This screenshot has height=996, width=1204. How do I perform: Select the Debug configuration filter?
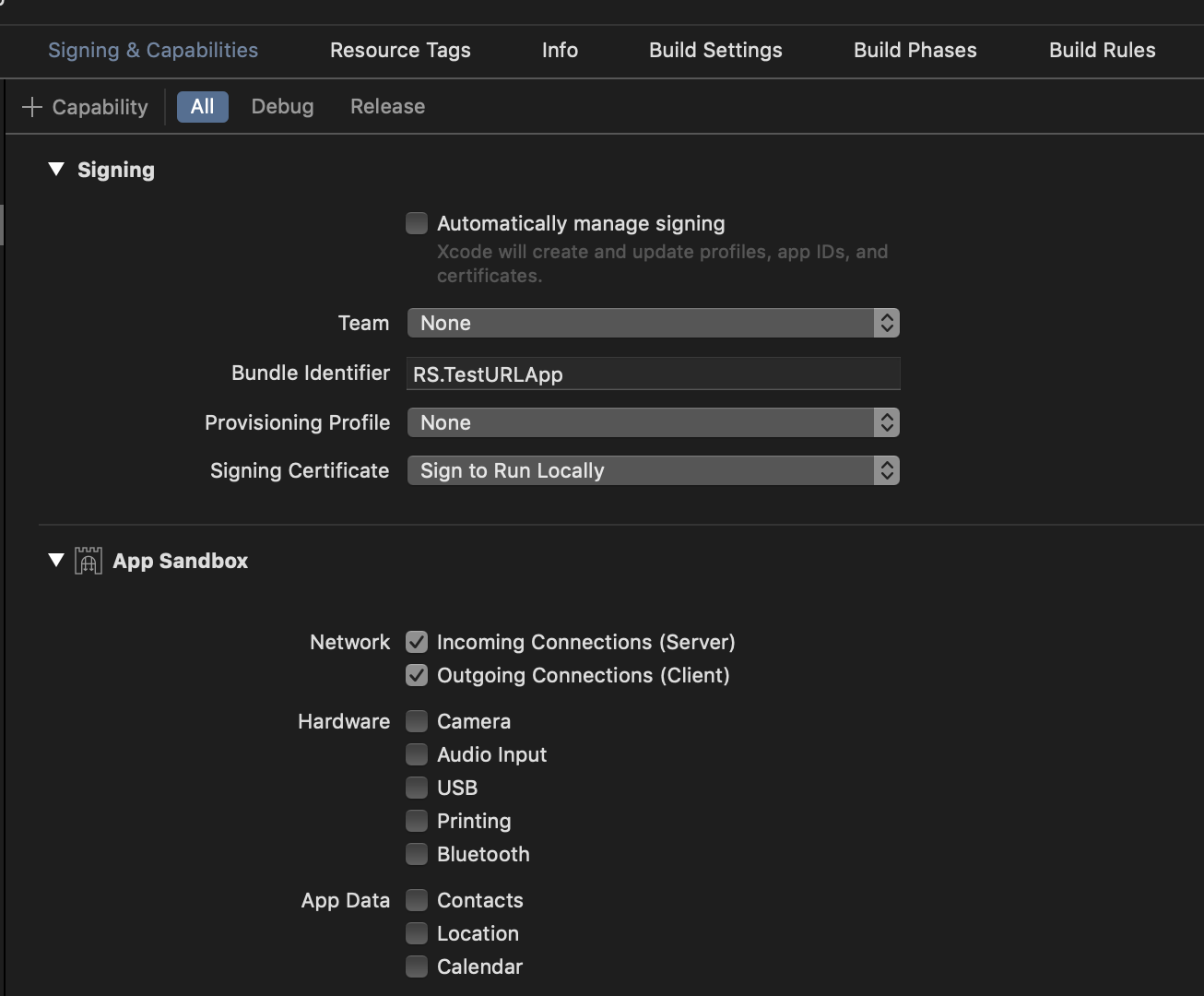282,107
